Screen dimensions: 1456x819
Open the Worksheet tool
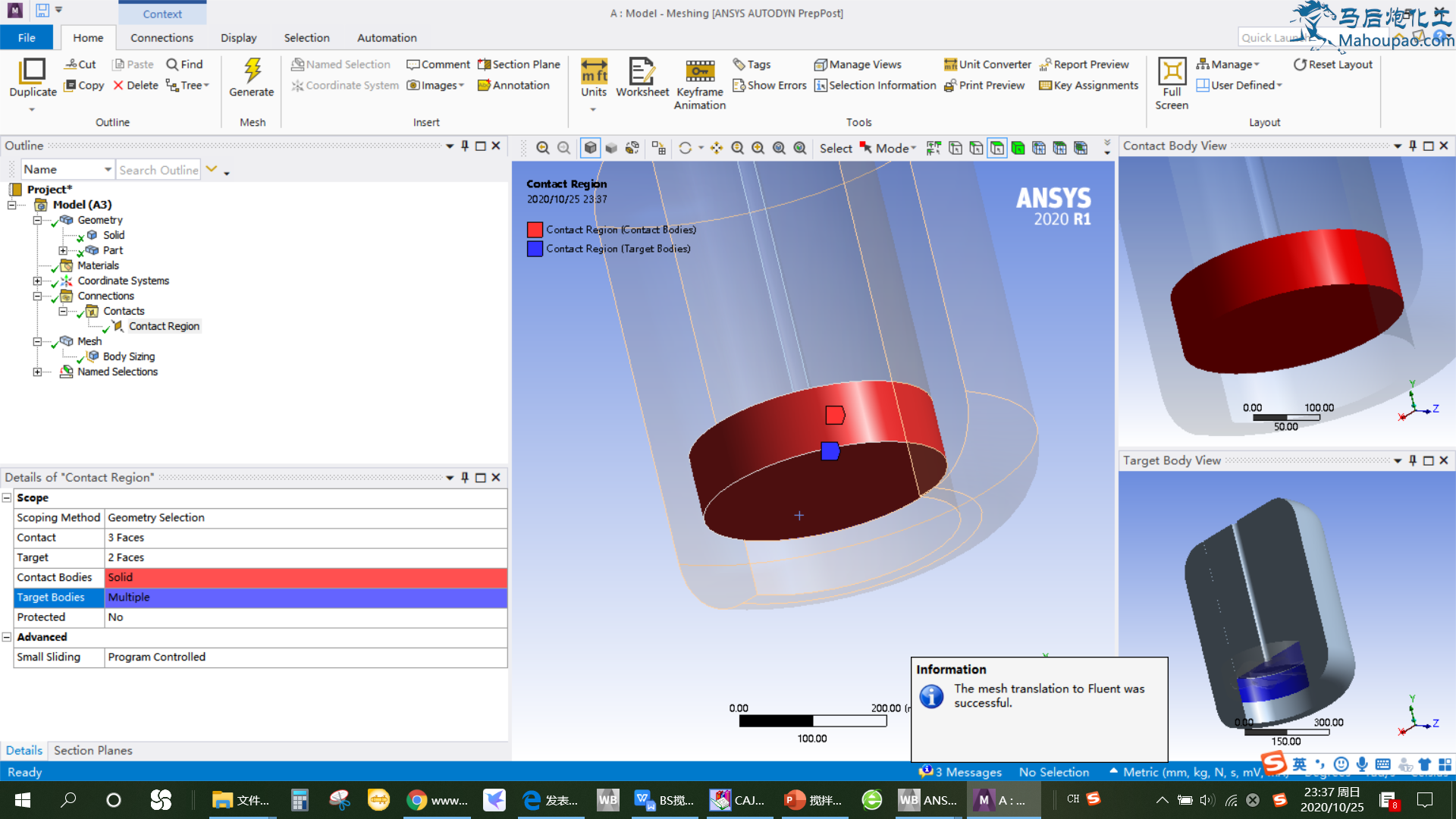pos(642,78)
